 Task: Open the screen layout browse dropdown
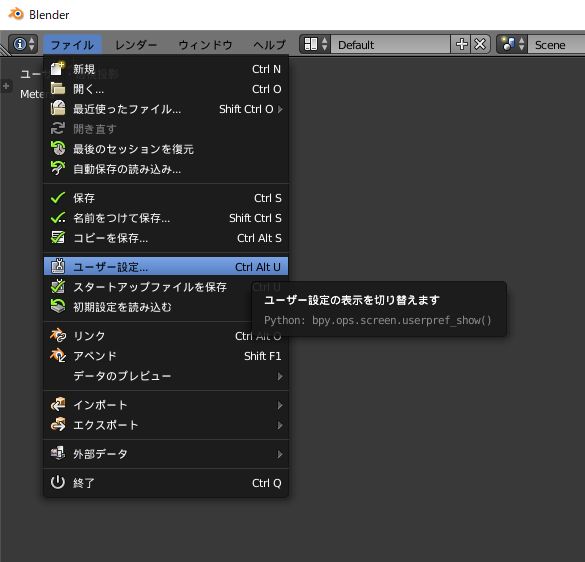point(315,44)
